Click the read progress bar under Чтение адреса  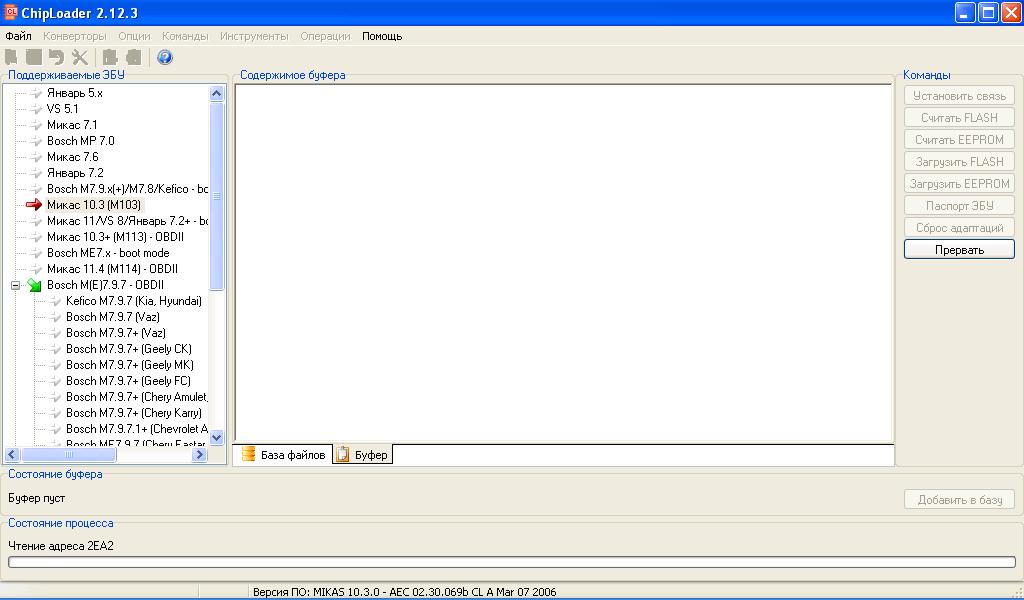click(x=512, y=562)
